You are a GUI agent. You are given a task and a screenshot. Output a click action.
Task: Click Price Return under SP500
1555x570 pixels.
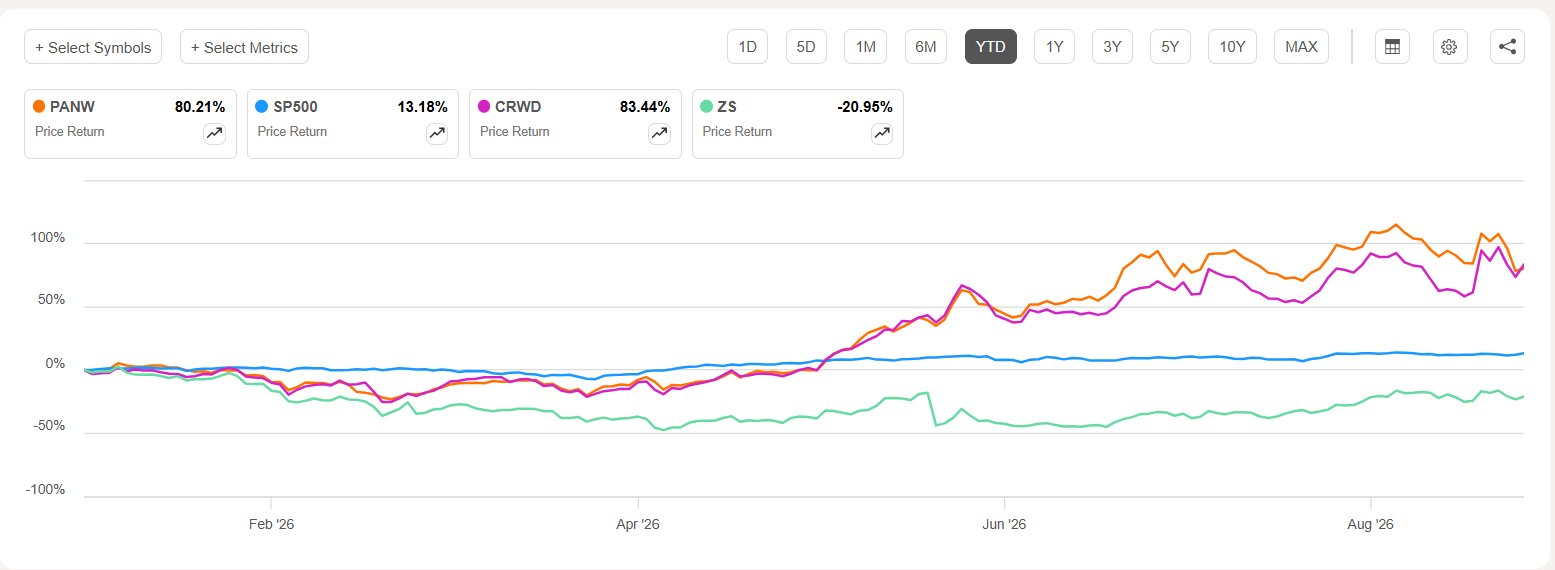point(292,131)
